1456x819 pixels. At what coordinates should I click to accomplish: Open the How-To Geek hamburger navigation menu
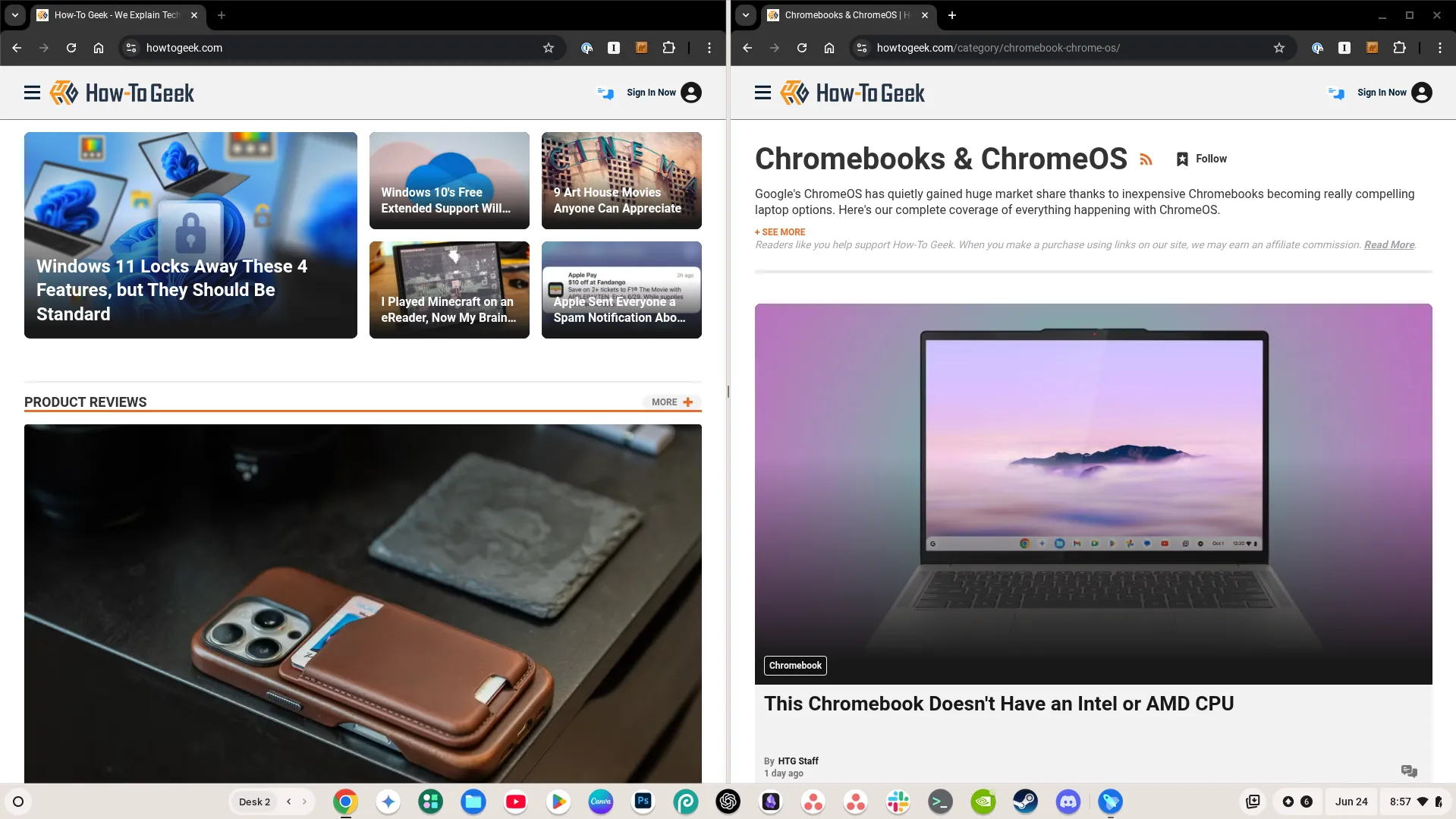[32, 92]
